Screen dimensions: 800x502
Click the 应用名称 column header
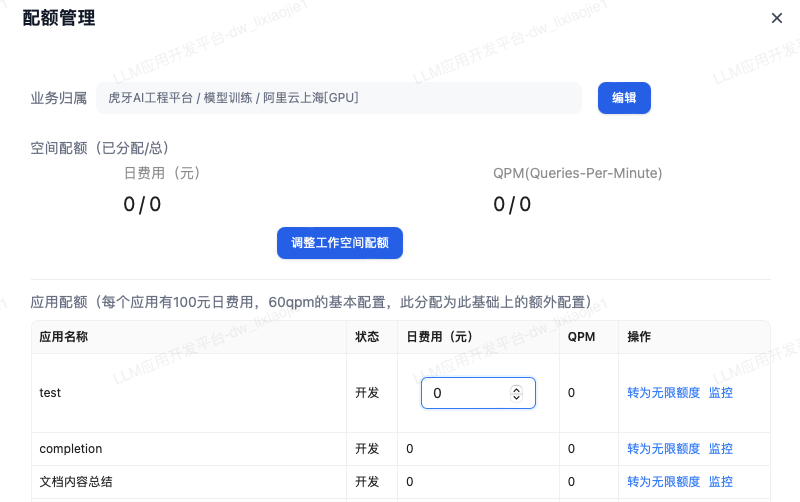click(x=64, y=337)
